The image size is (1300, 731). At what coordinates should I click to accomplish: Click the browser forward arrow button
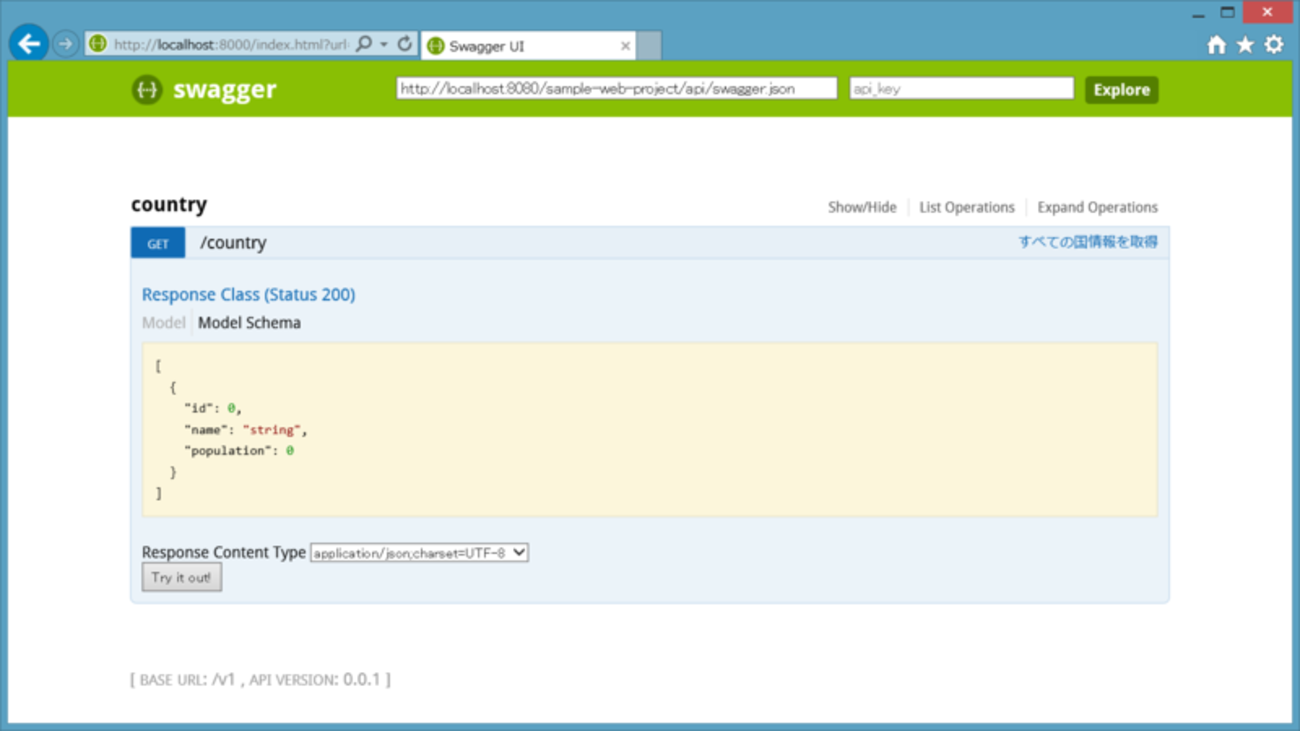[66, 45]
